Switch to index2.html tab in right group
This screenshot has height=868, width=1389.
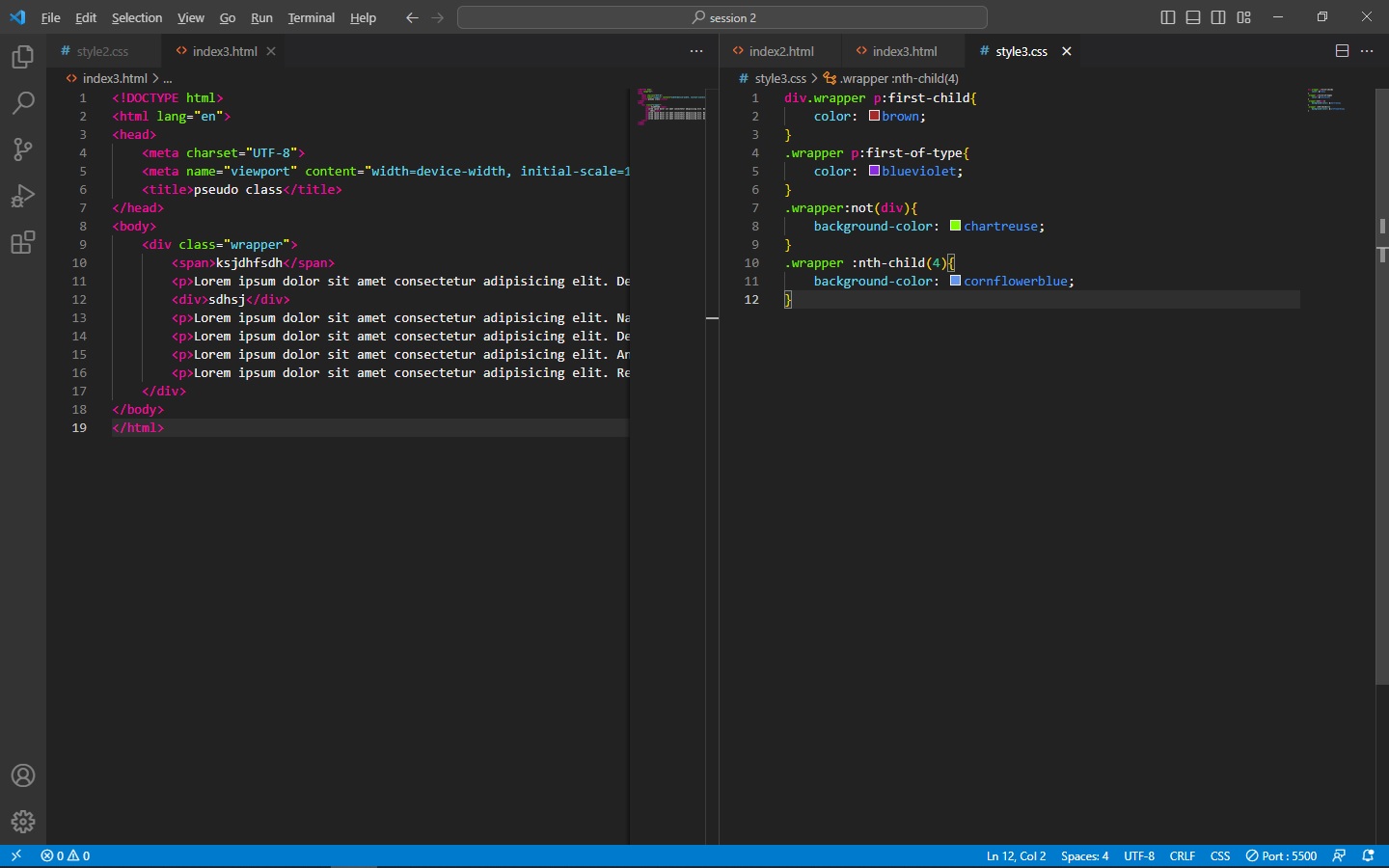click(x=781, y=51)
